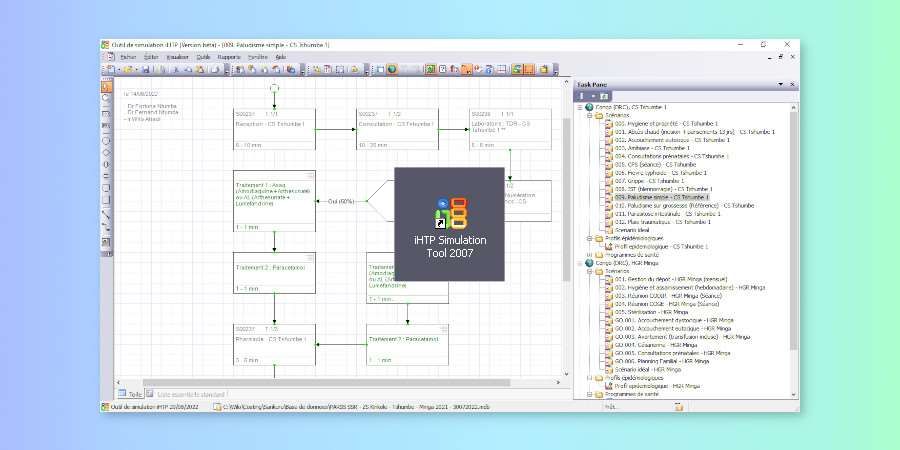Collapse the Scénarios folder under HGR Minga
This screenshot has height=450, width=900.
coord(589,271)
